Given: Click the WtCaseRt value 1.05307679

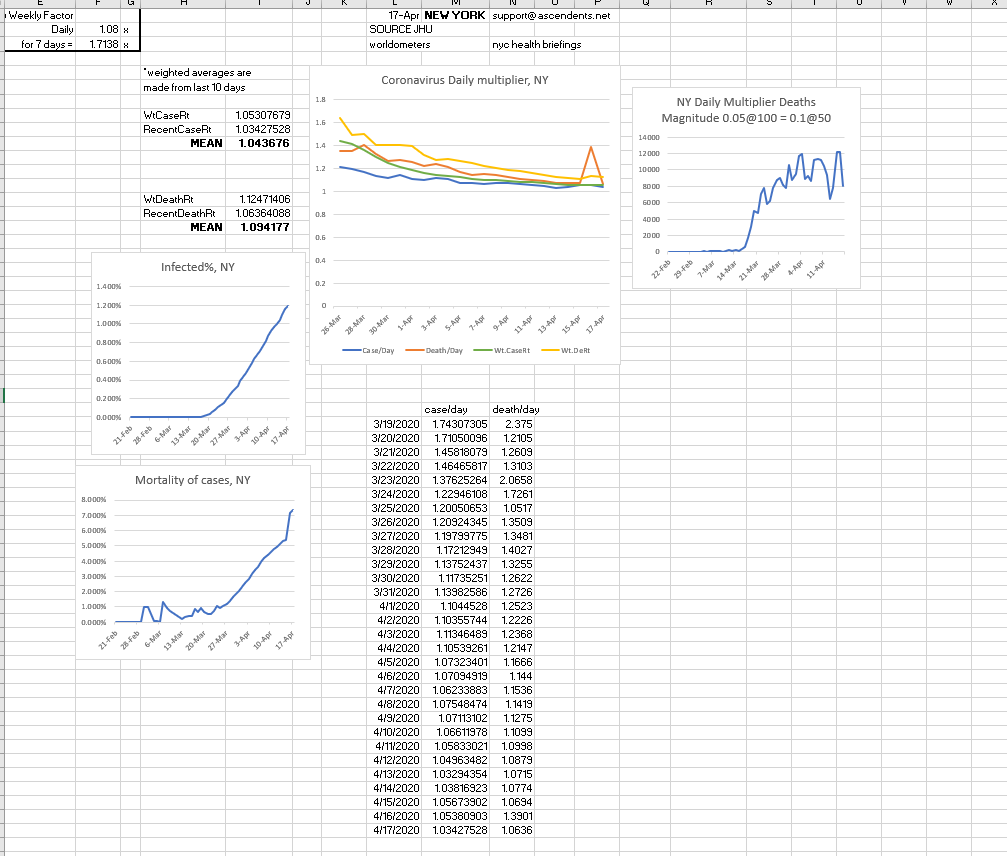Looking at the screenshot, I should (262, 116).
